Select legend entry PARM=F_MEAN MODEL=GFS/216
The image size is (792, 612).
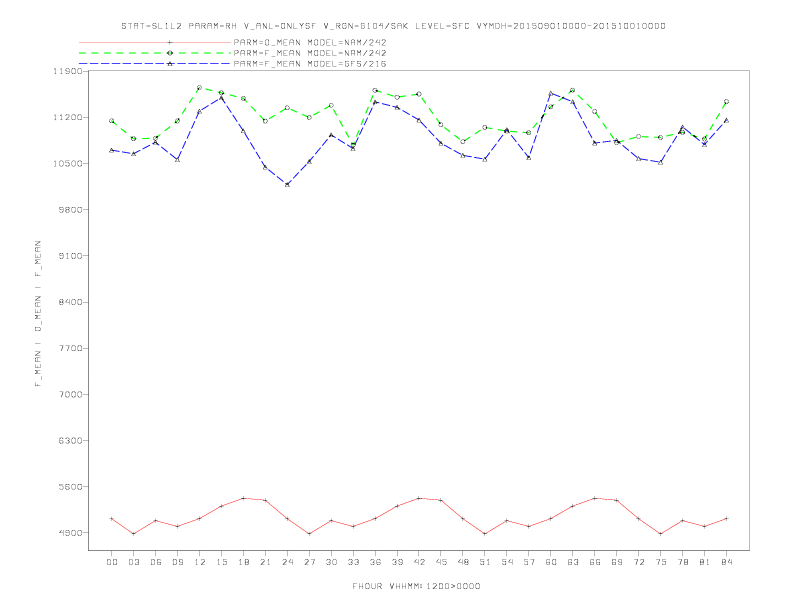pos(310,64)
